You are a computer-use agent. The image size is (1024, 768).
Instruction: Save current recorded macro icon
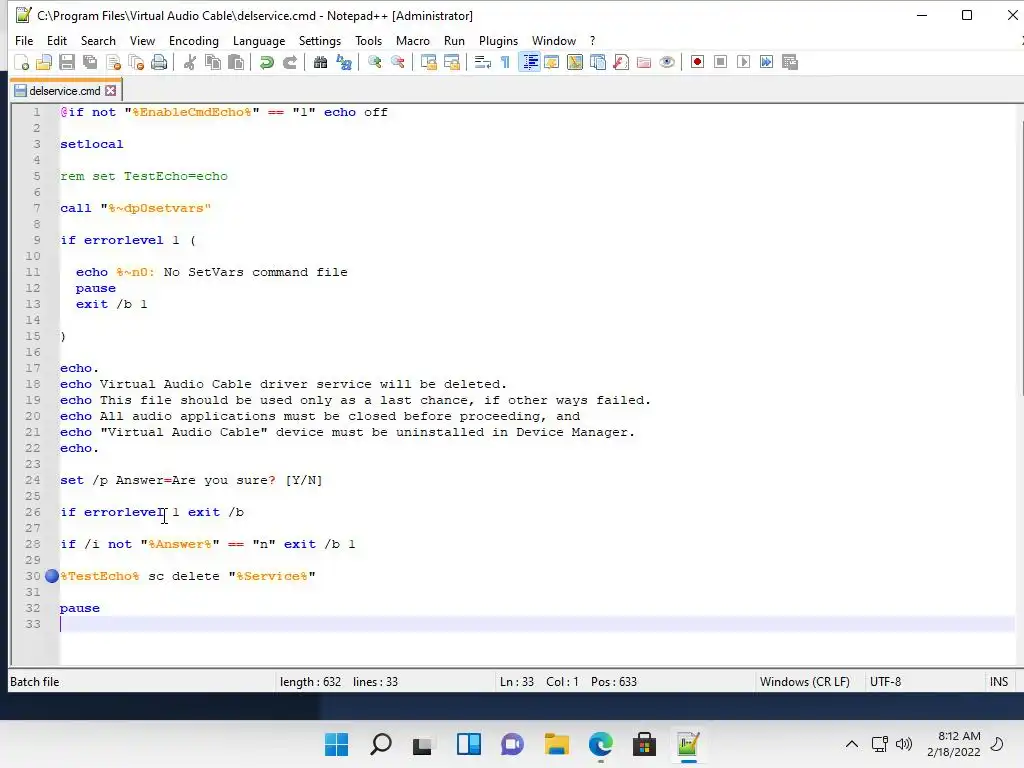point(790,62)
